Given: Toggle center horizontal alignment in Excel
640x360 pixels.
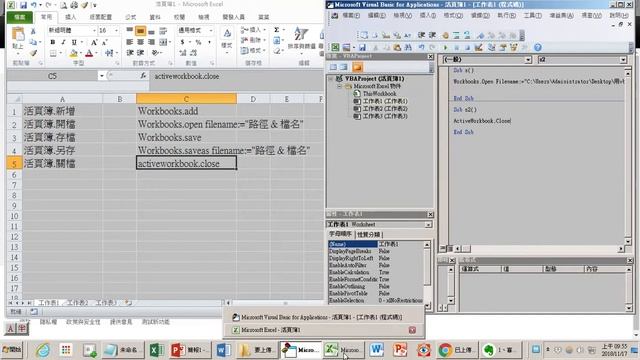Looking at the screenshot, I should pos(140,42).
